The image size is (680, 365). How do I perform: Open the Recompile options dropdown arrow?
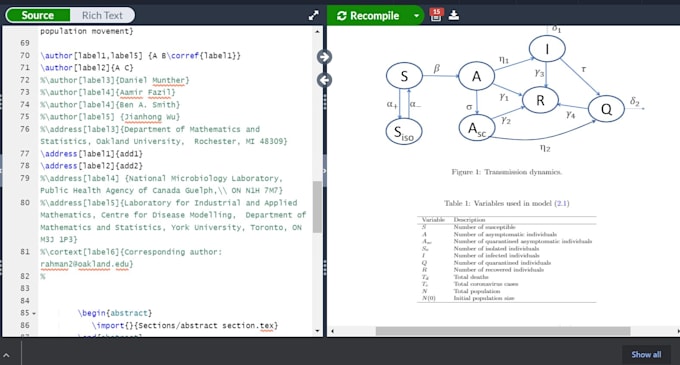pyautogui.click(x=416, y=16)
